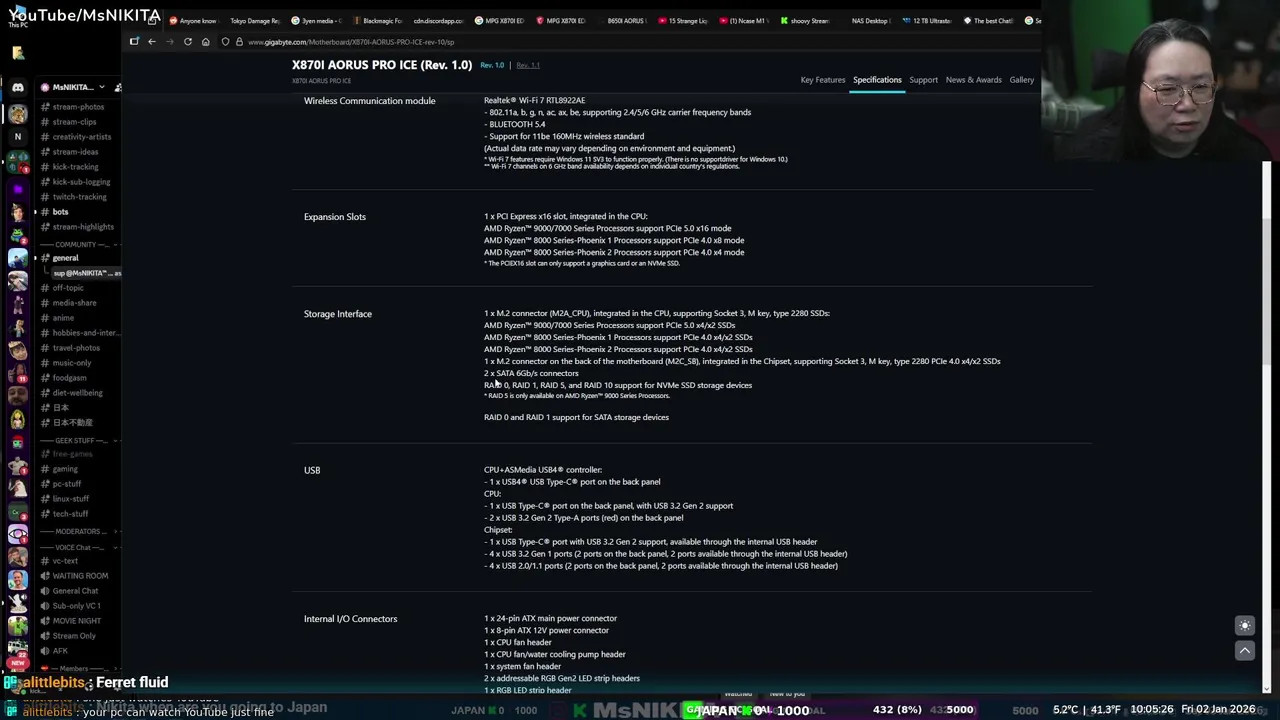Select the Rev. 1.1 link
This screenshot has height=720, width=1280.
tap(528, 65)
